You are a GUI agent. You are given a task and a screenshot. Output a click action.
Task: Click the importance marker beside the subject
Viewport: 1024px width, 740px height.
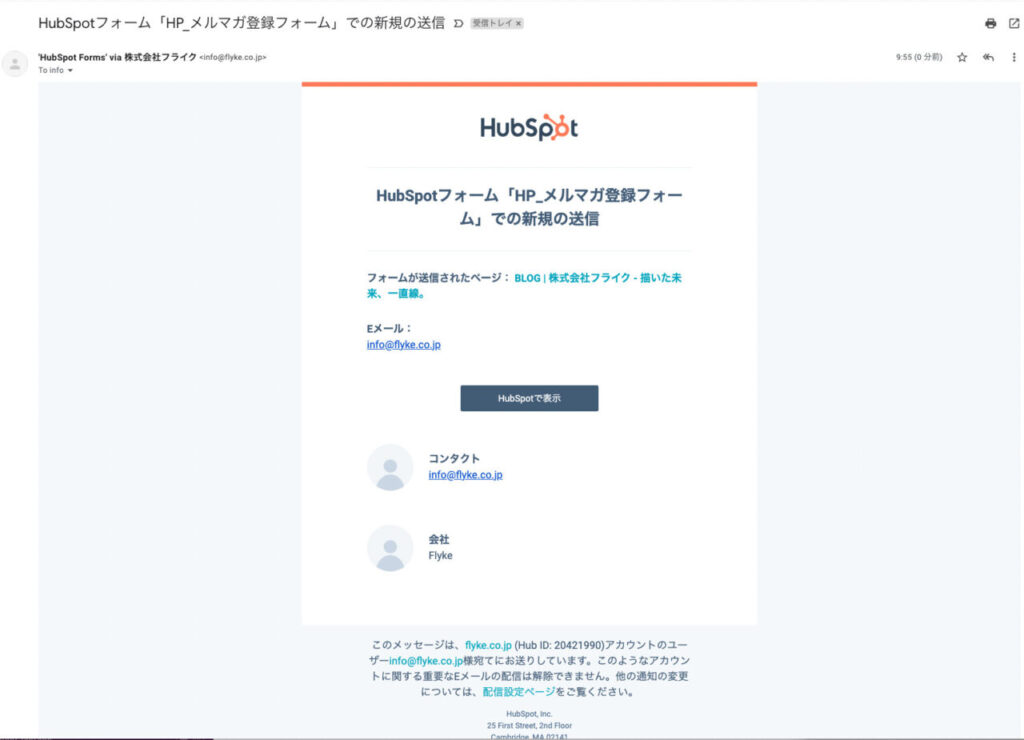tap(458, 24)
